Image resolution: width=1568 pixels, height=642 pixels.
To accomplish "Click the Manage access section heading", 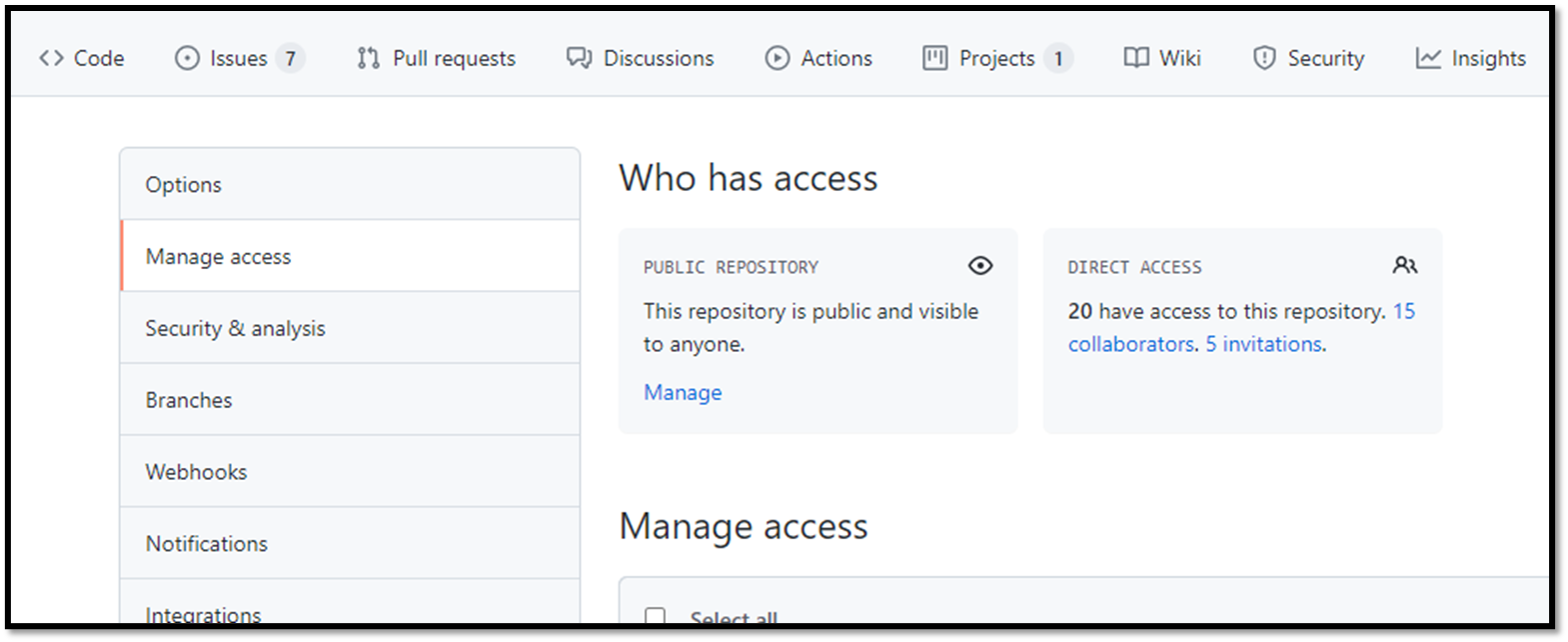I will (x=744, y=526).
